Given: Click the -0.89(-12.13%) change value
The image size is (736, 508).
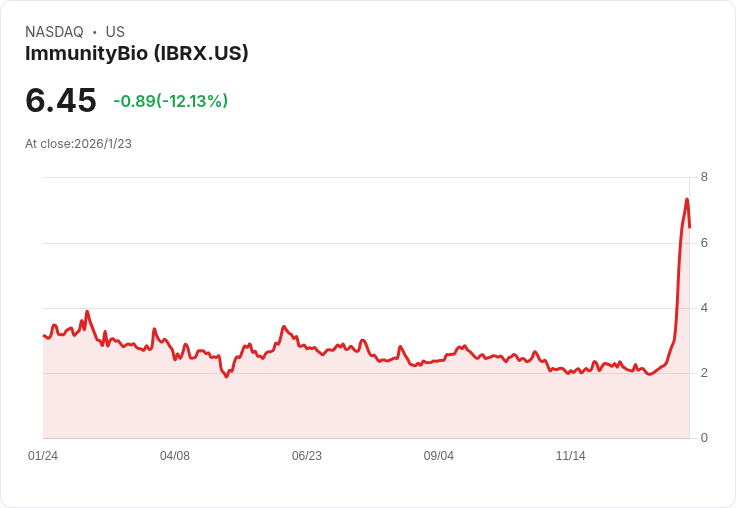Looking at the screenshot, I should click(170, 101).
